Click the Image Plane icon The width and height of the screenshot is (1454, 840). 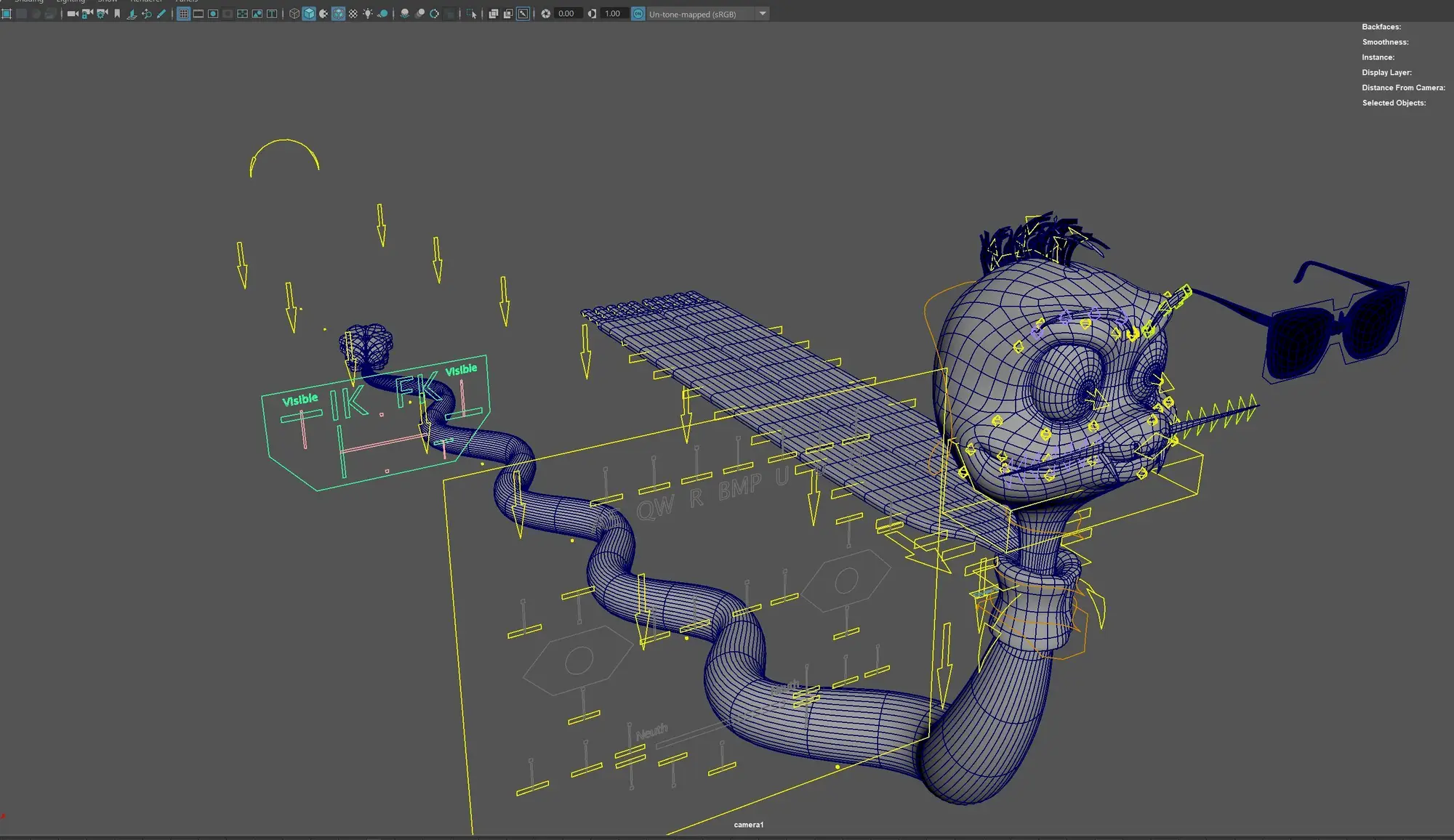coord(132,14)
